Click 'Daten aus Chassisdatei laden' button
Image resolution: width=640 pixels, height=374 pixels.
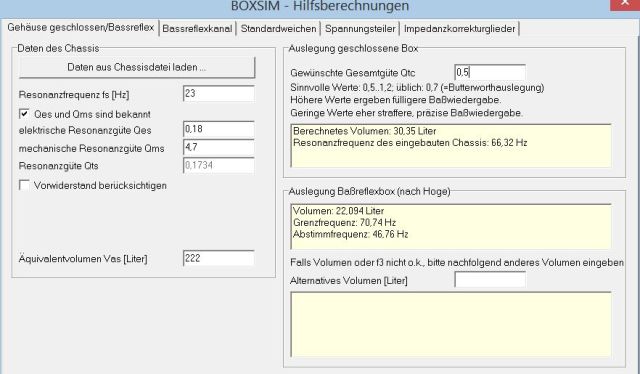tap(137, 67)
